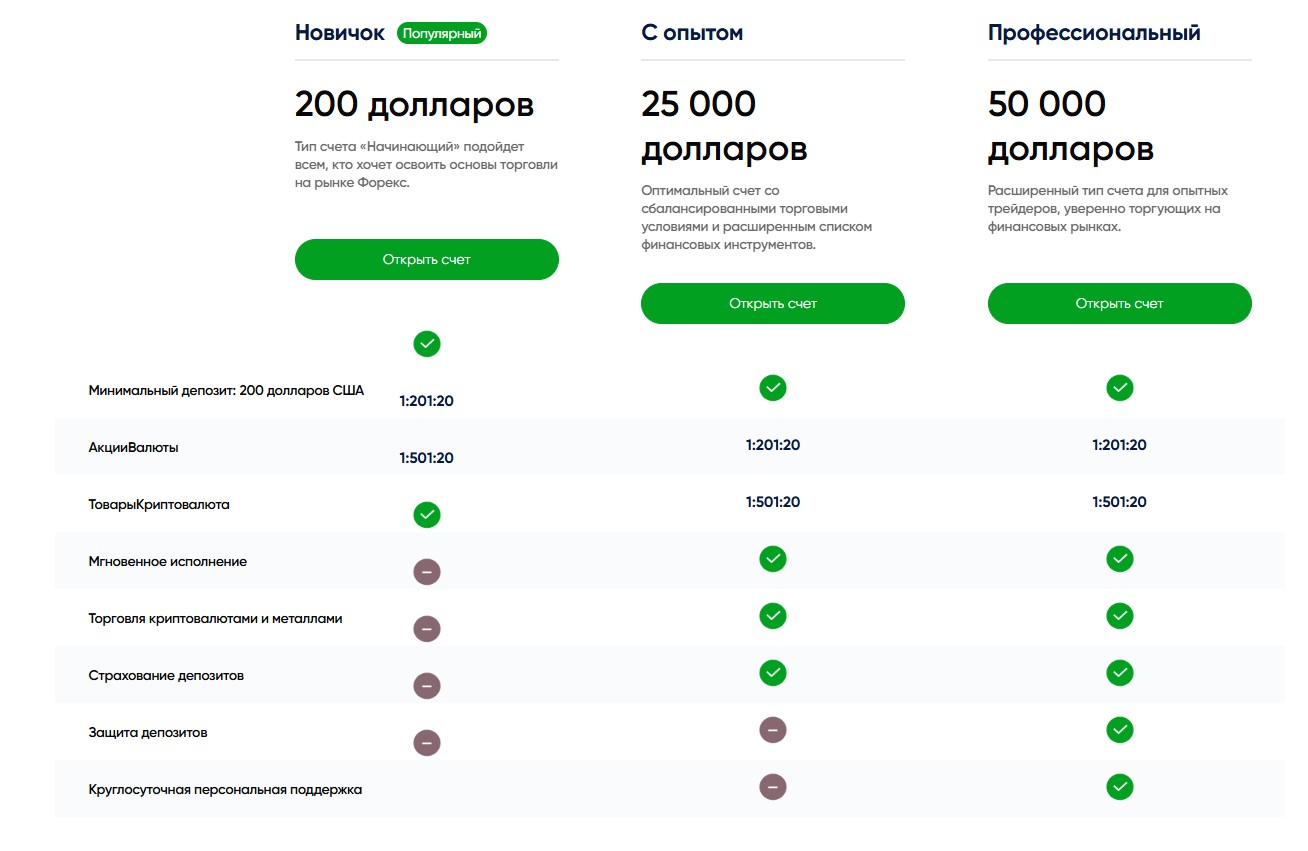The height and width of the screenshot is (851, 1308).
Task: Click the checkmark directly below Новичок's Открыть счет button
Action: [x=427, y=344]
